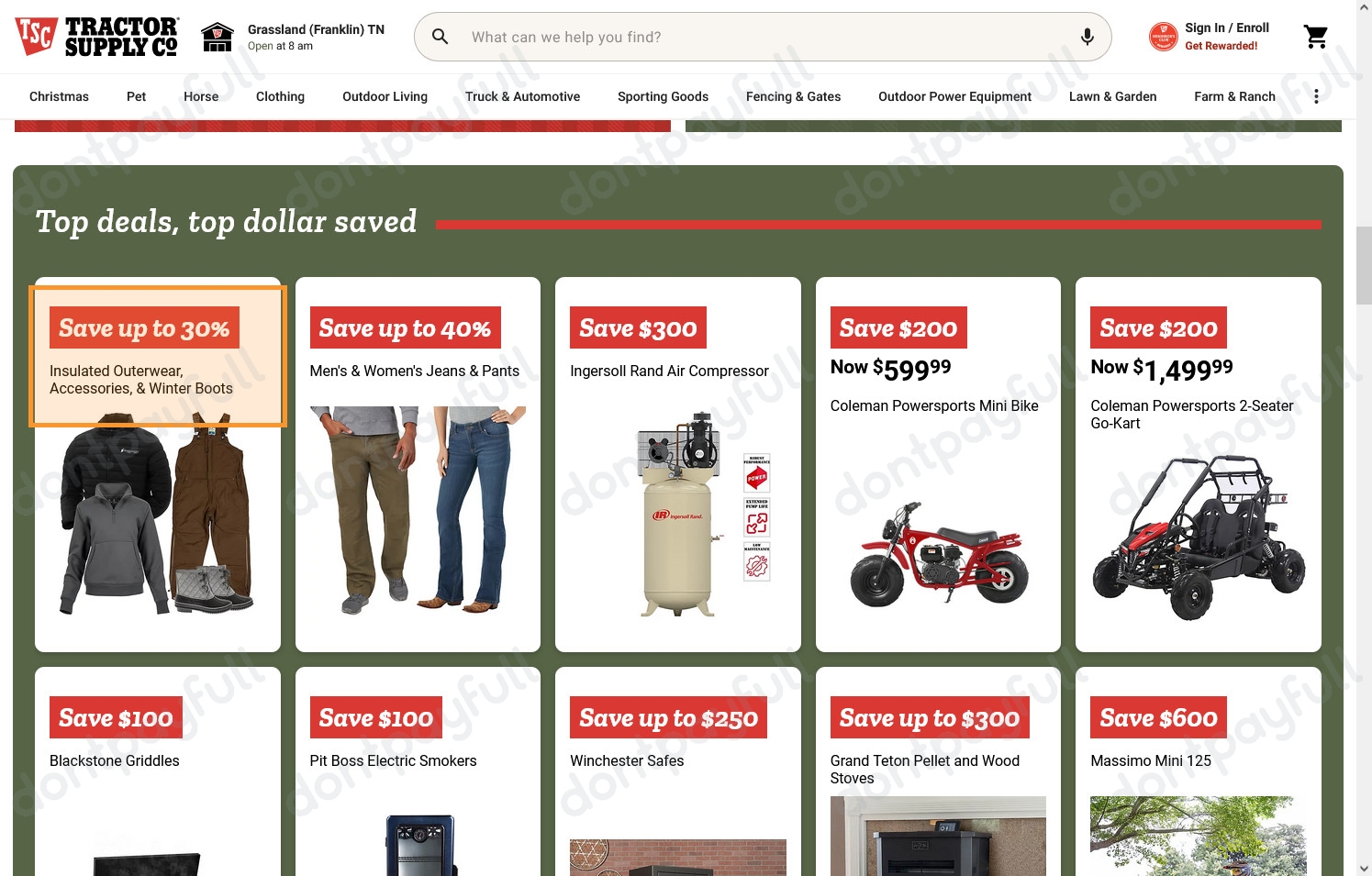Open Men's & Women's Jeans & Pants link

click(415, 371)
